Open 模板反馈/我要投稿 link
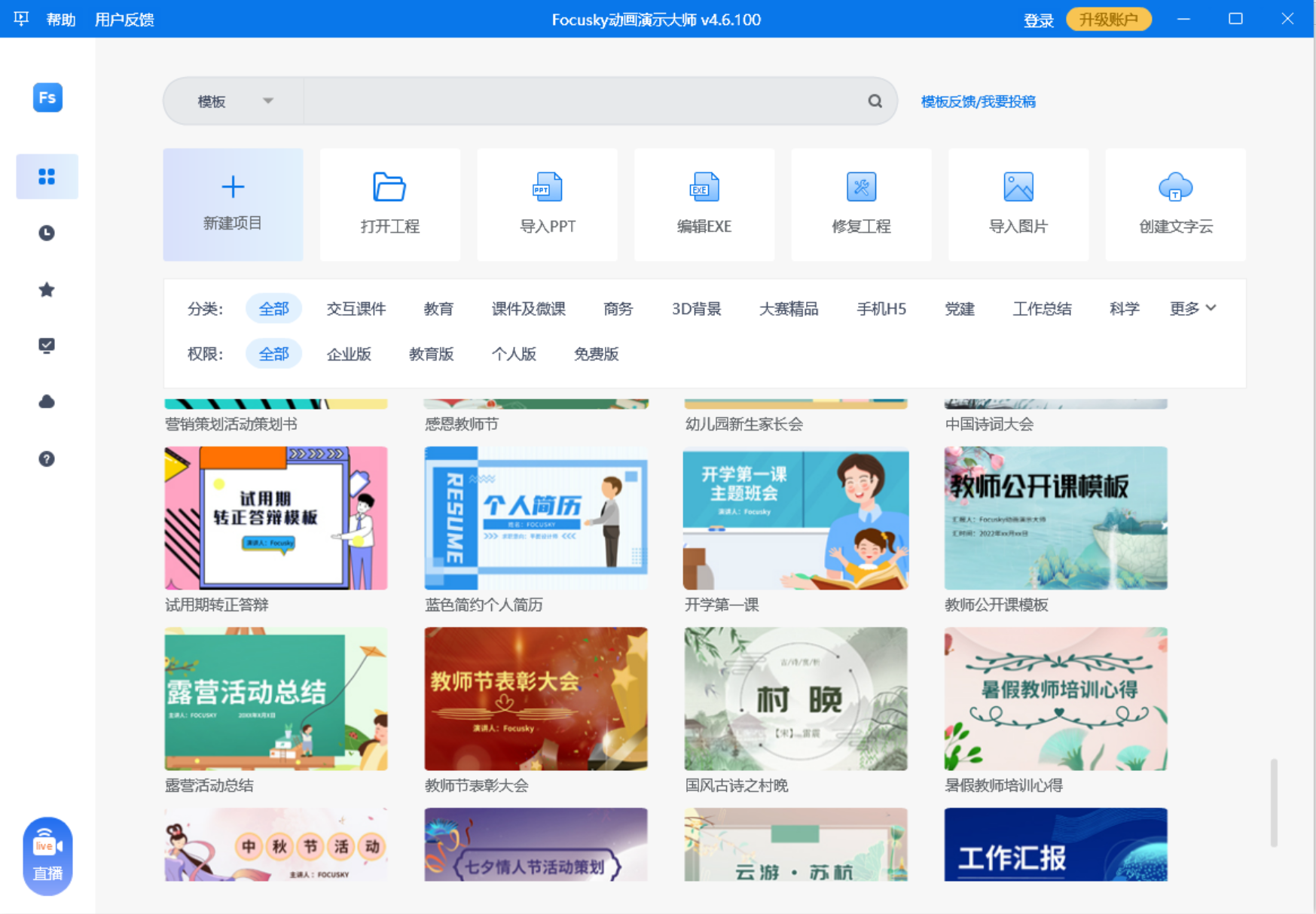Image resolution: width=1316 pixels, height=914 pixels. tap(978, 101)
